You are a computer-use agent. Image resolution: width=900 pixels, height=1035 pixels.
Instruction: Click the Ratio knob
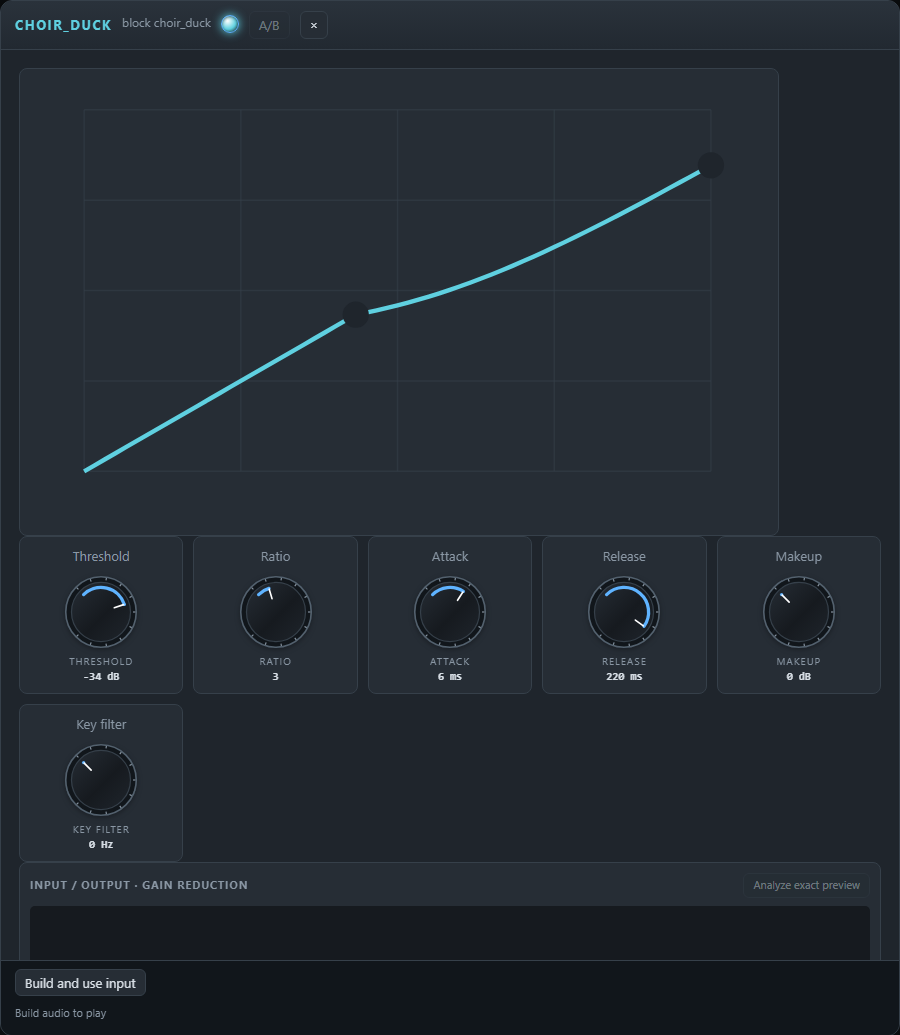(275, 612)
